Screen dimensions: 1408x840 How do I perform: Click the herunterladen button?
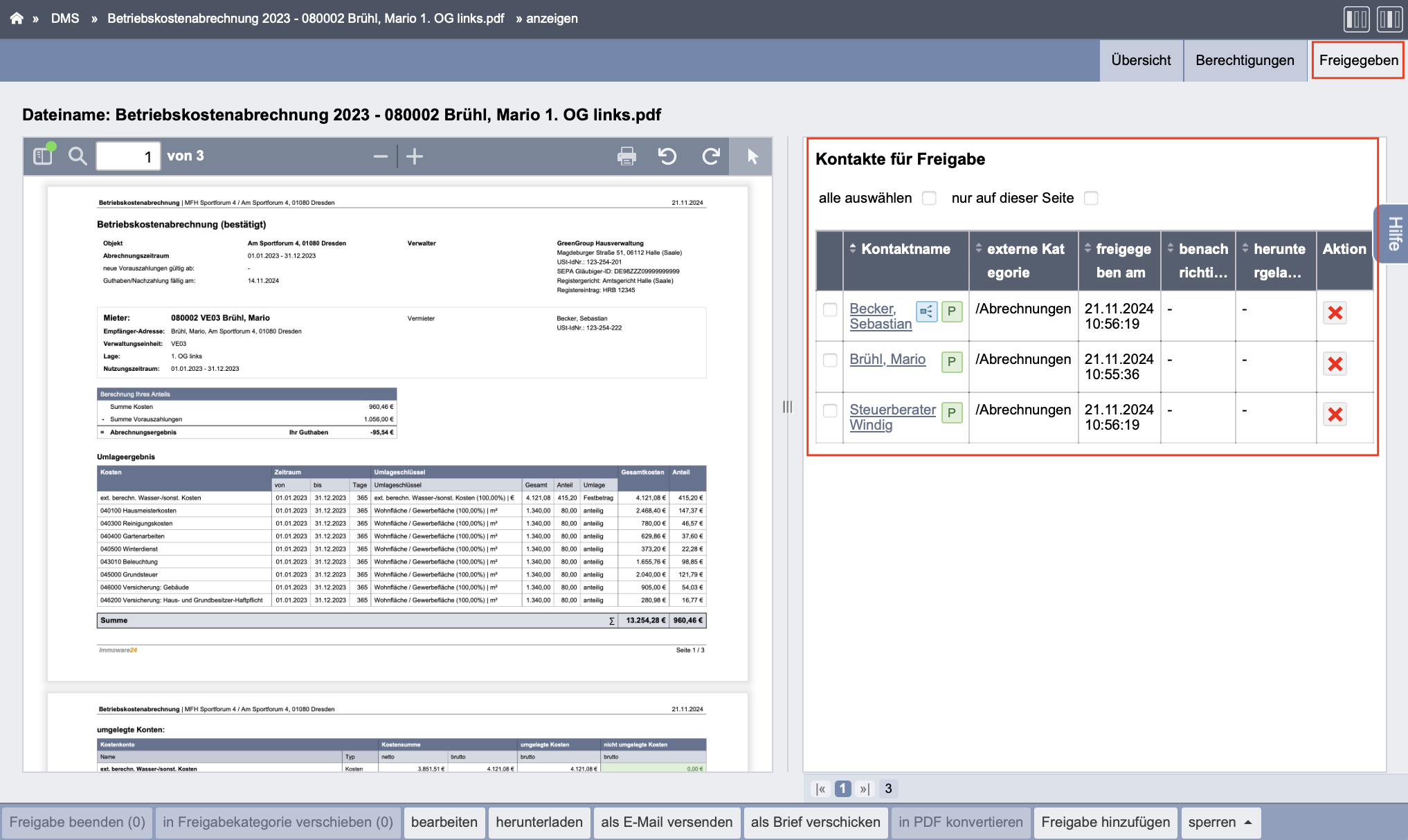539,823
